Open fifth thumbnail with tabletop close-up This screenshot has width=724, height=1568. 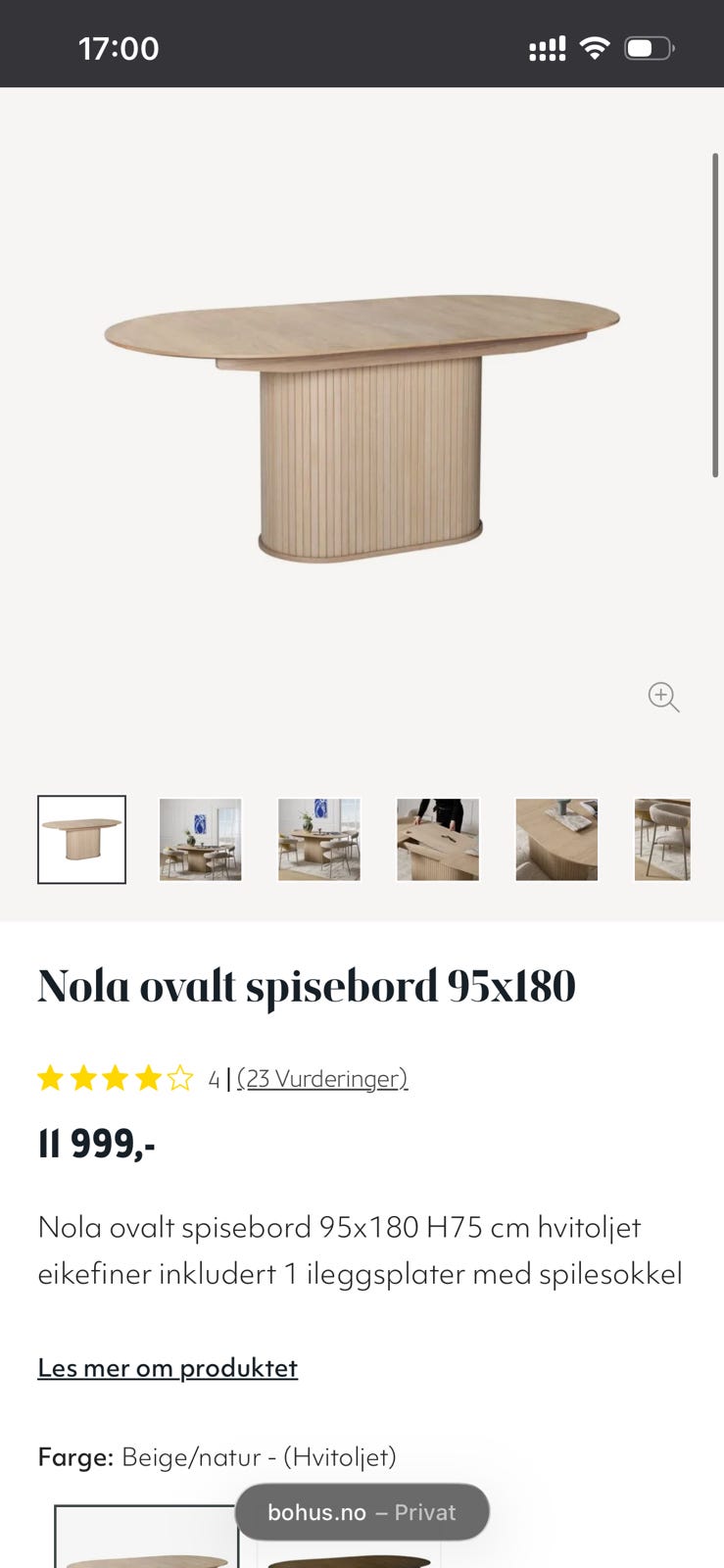[x=556, y=840]
